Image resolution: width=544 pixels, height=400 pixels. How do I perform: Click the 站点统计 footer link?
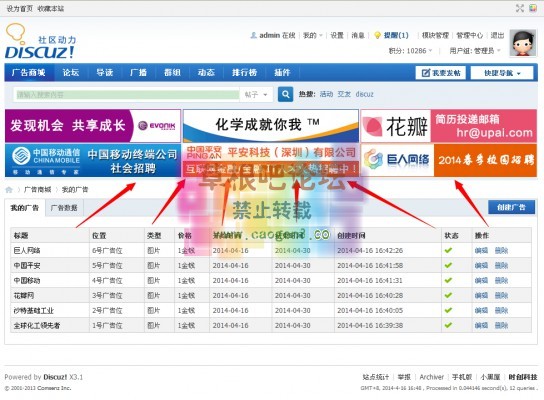[376, 377]
